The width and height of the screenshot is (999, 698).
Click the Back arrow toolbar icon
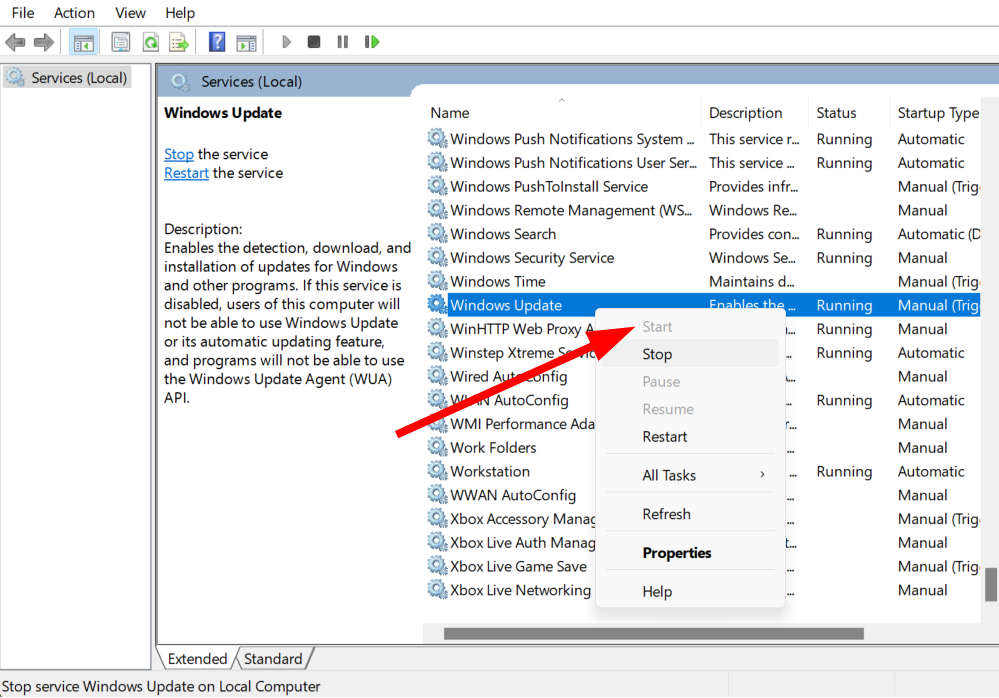point(15,43)
